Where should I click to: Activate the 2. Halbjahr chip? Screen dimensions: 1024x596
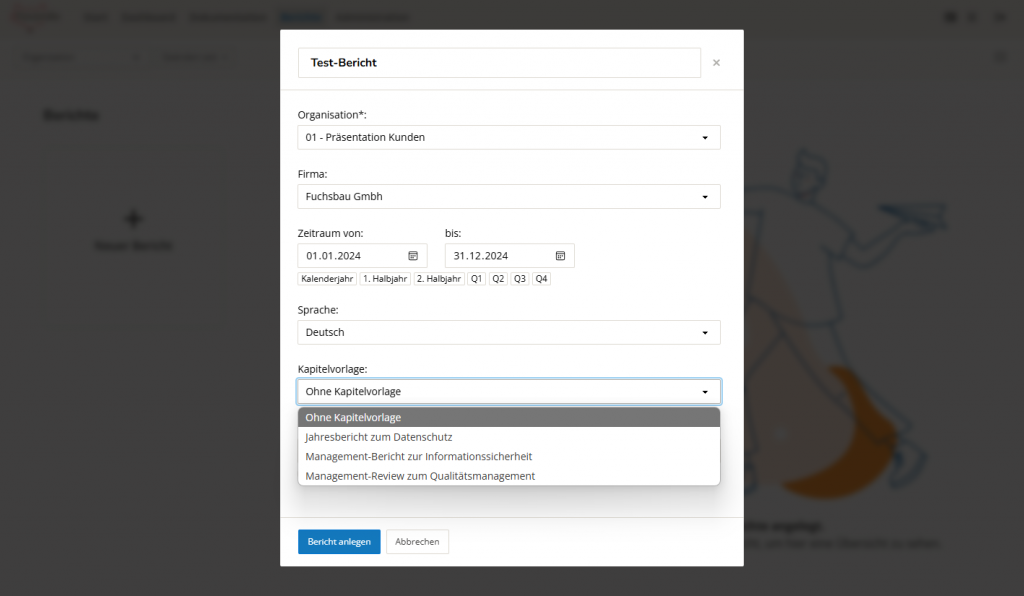[x=438, y=278]
